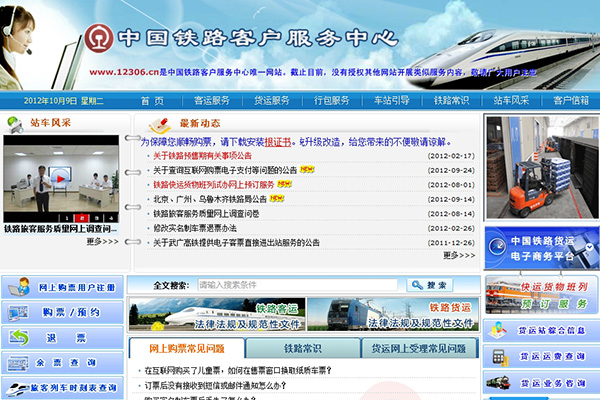Click the train icon for 旅客列车时刻表查询

click(15, 386)
